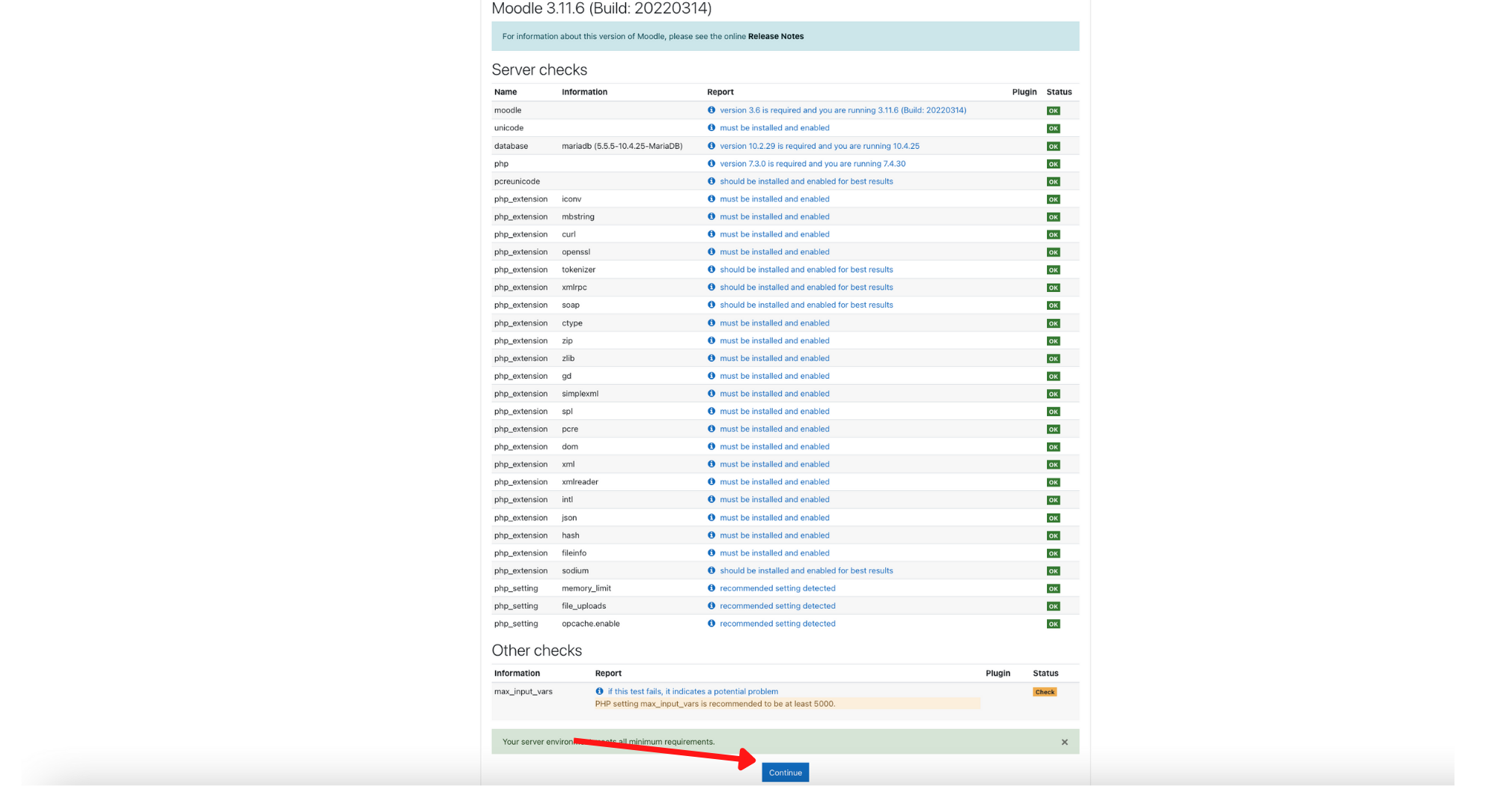1512x786 pixels.
Task: Open the report link for the xml extension
Action: point(774,464)
